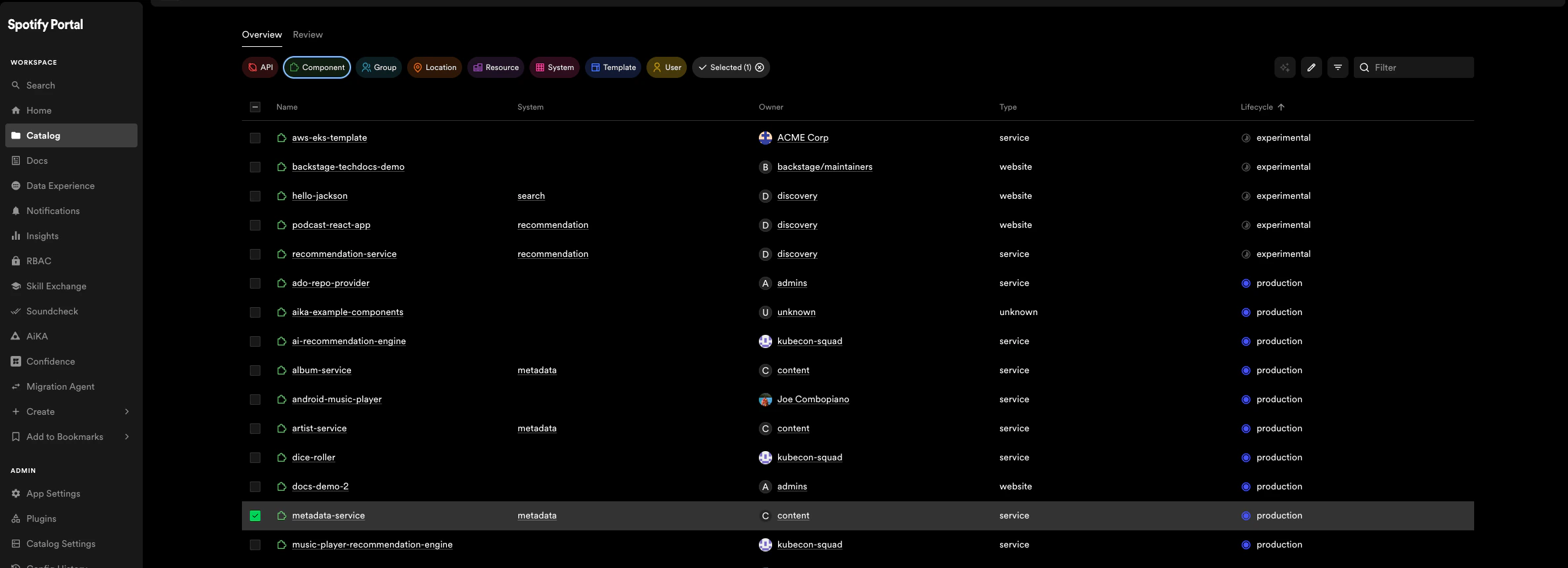
Task: Expand the Create submenu chevron
Action: click(127, 411)
